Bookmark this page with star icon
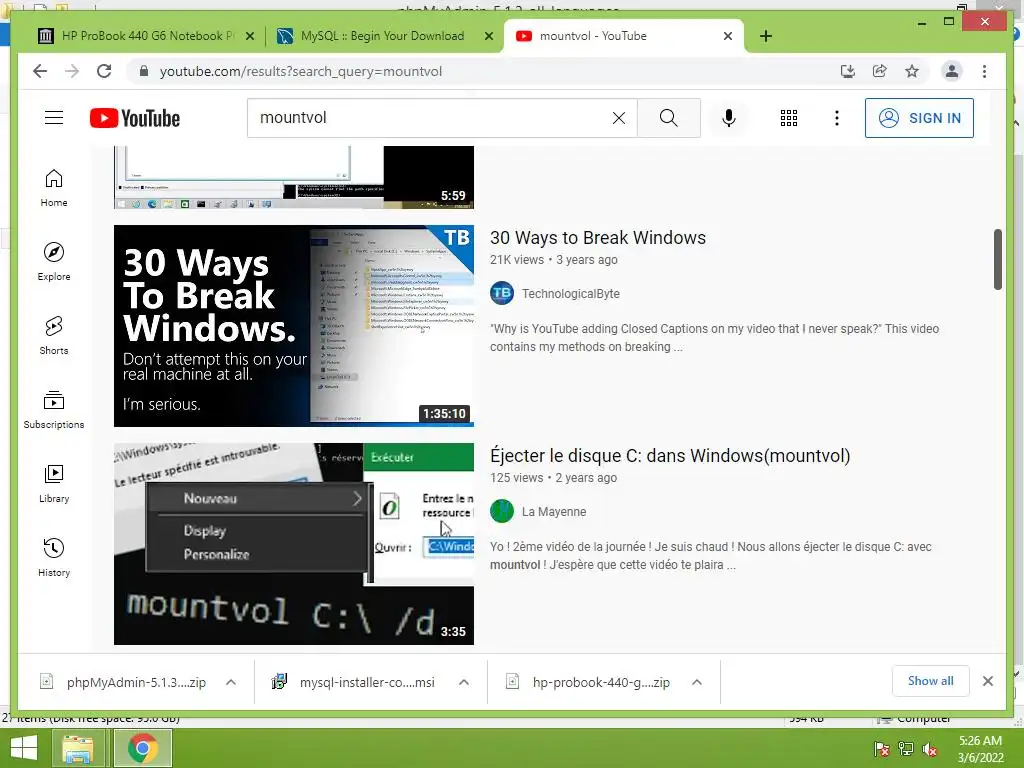This screenshot has width=1024, height=768. [912, 71]
